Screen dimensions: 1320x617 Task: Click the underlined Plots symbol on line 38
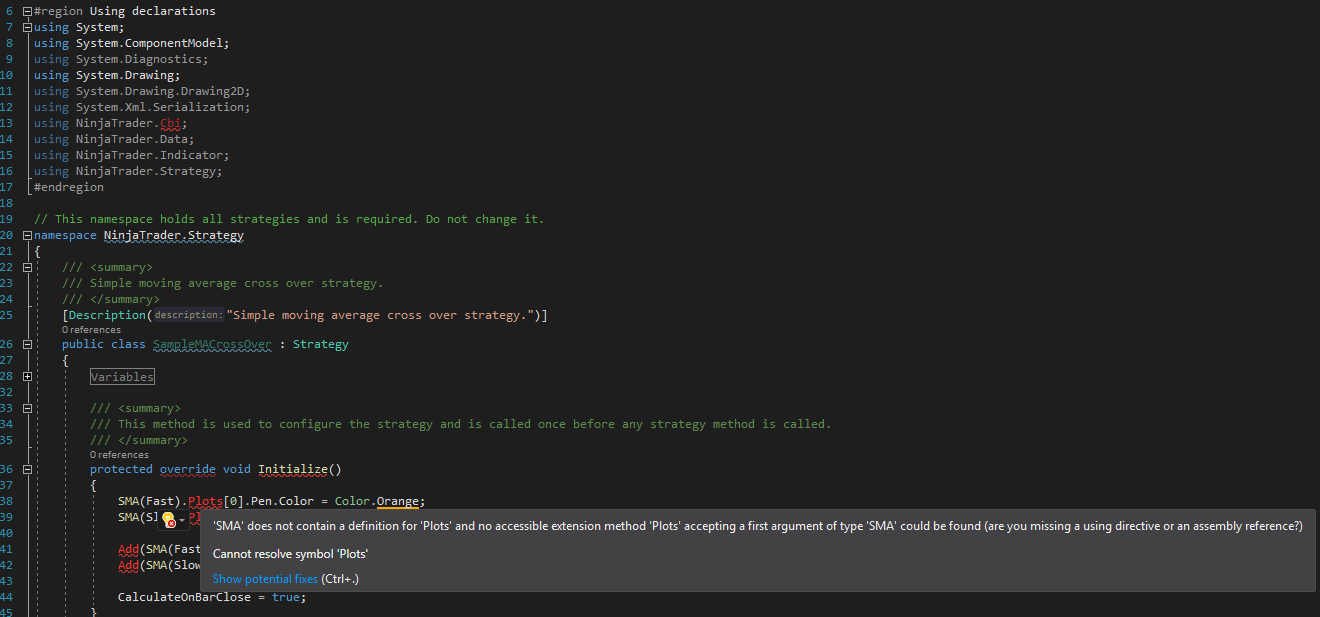205,501
